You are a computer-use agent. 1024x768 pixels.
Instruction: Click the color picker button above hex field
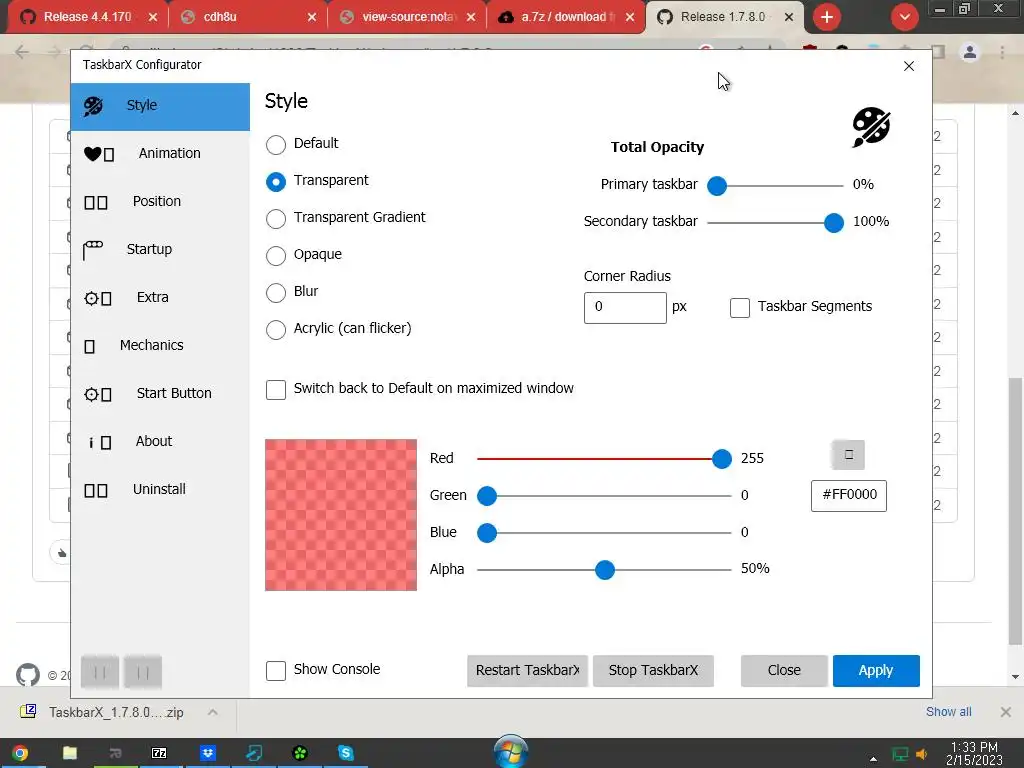(848, 455)
